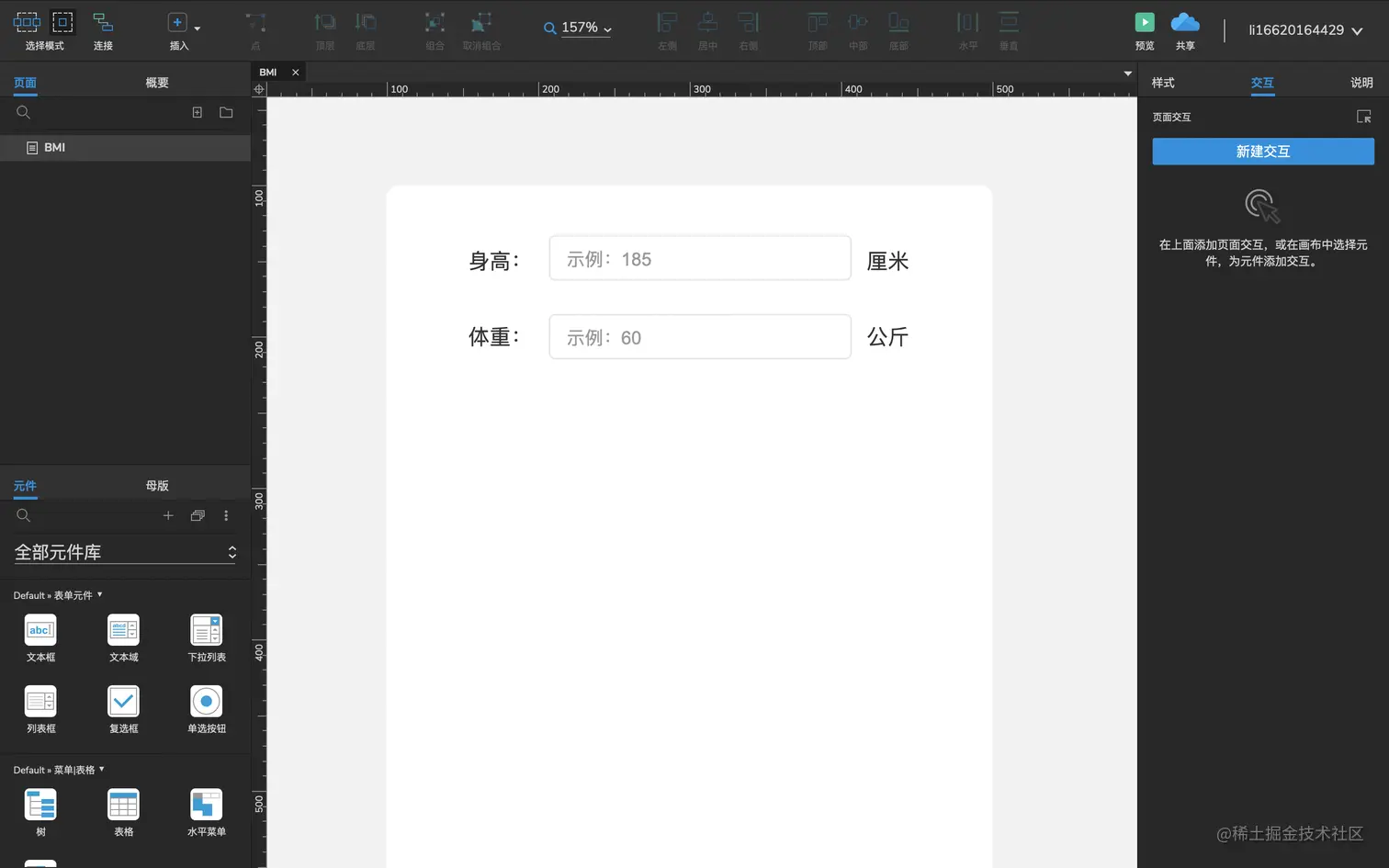Open the 插入 dropdown arrow
Screen dimensions: 1389x868
198,28
